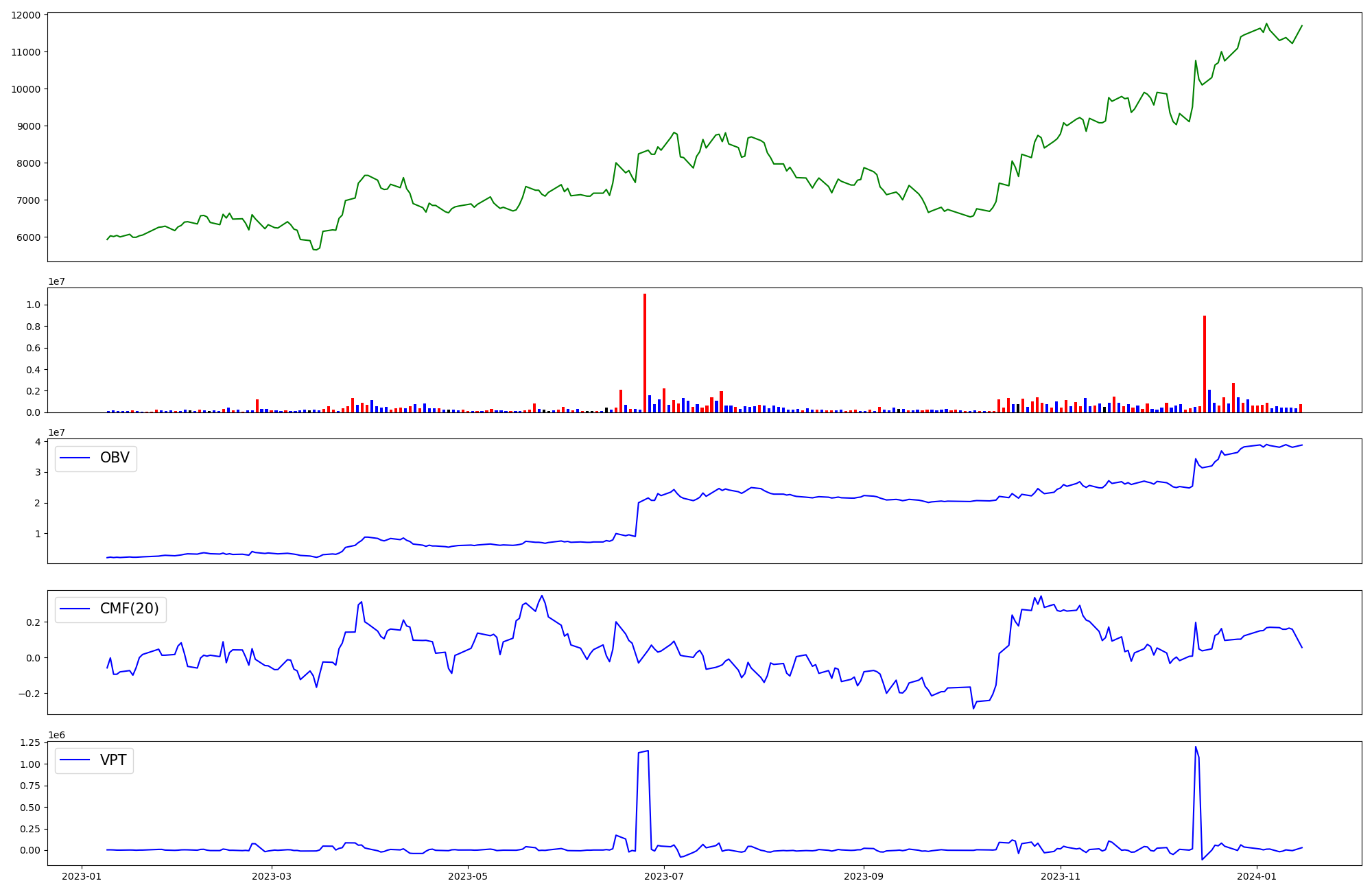Select the 1.25 VPT axis tick
This screenshot has width=1372, height=892.
point(29,742)
